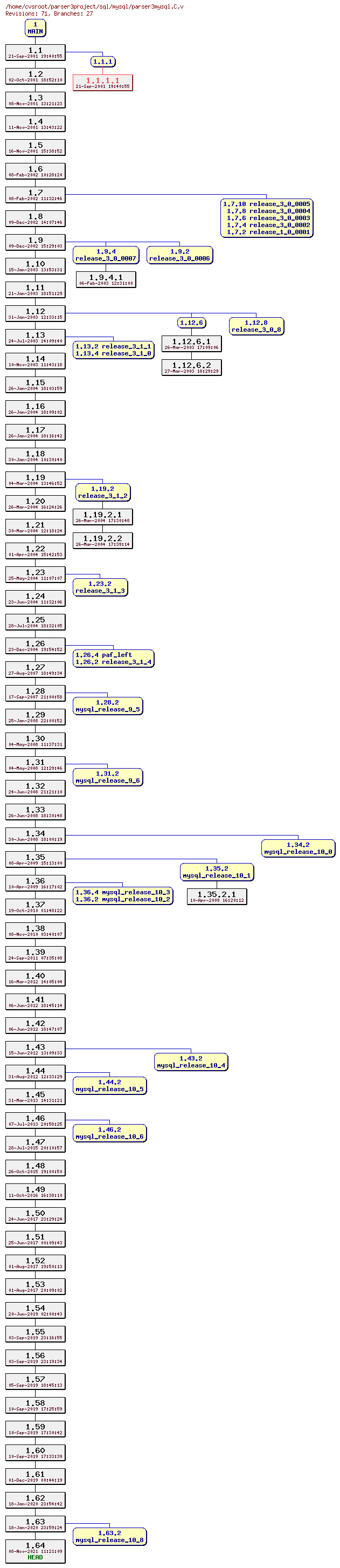Viewport: 340px width, 1568px height.
Task: Open revision 1.1.1.1 node
Action: (x=103, y=83)
